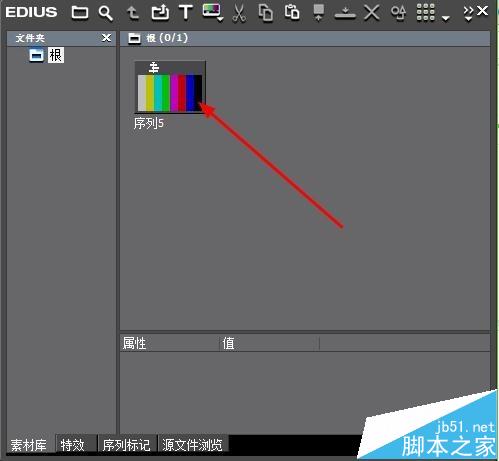Change the bin view grid icon
The image size is (499, 461).
click(x=426, y=13)
